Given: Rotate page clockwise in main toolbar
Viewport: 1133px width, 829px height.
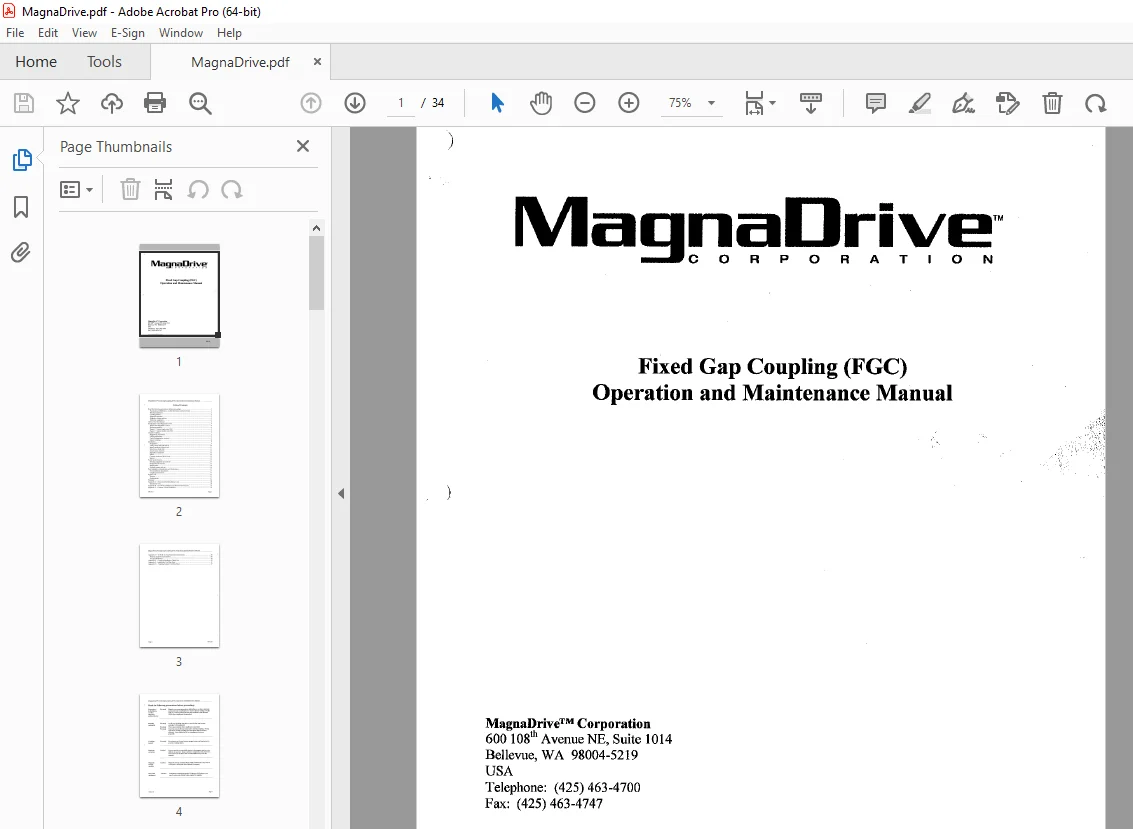Looking at the screenshot, I should 1095,103.
